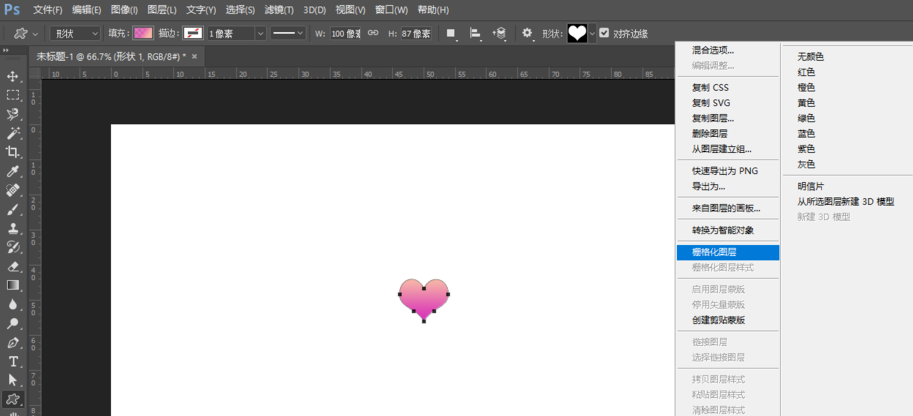The width and height of the screenshot is (913, 416).
Task: Choose 栅格化图层 from the context menu
Action: 714,252
